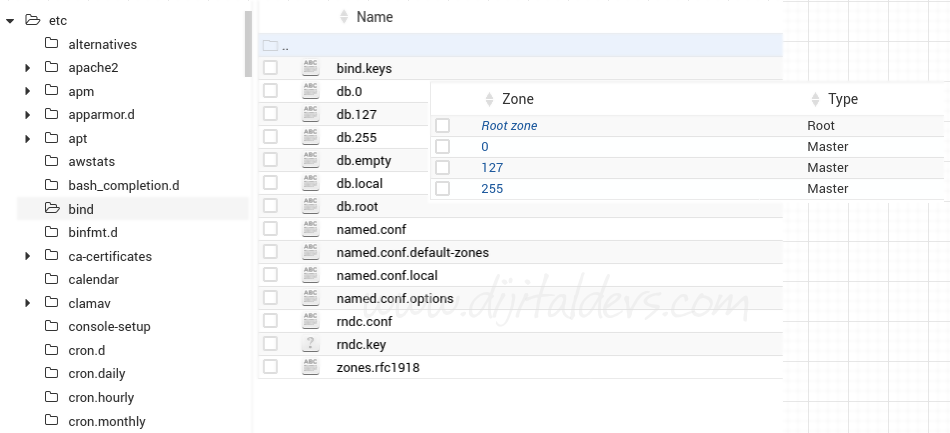The image size is (950, 433).
Task: Expand the clamav folder node
Action: coord(28,303)
